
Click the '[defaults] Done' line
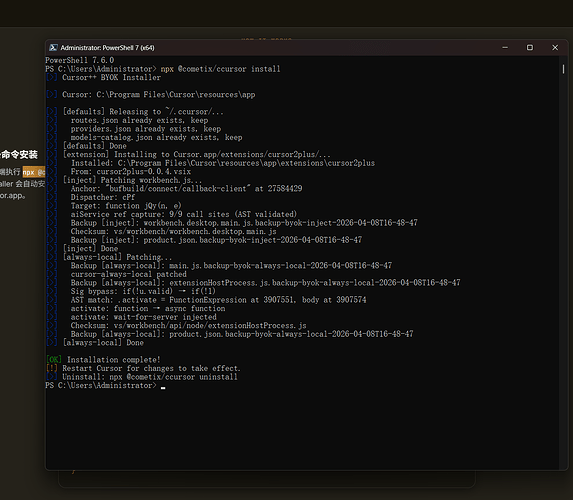[94, 146]
